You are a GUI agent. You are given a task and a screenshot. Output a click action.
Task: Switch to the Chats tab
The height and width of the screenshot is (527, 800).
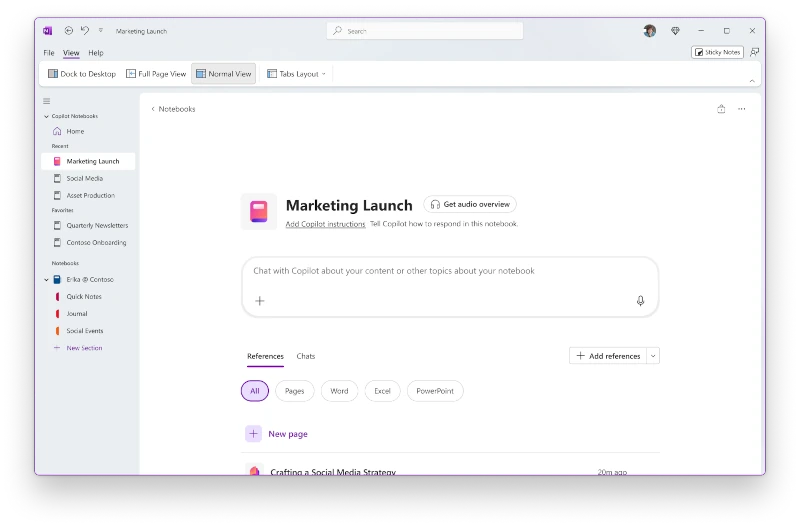(306, 356)
